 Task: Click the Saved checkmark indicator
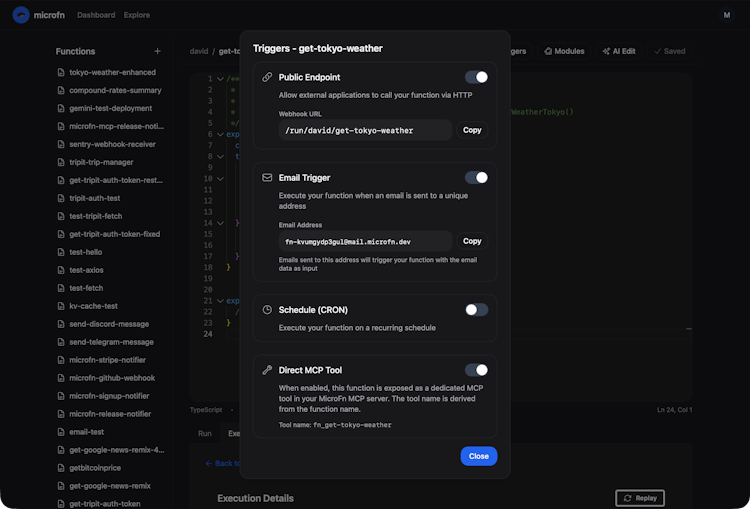(x=657, y=51)
